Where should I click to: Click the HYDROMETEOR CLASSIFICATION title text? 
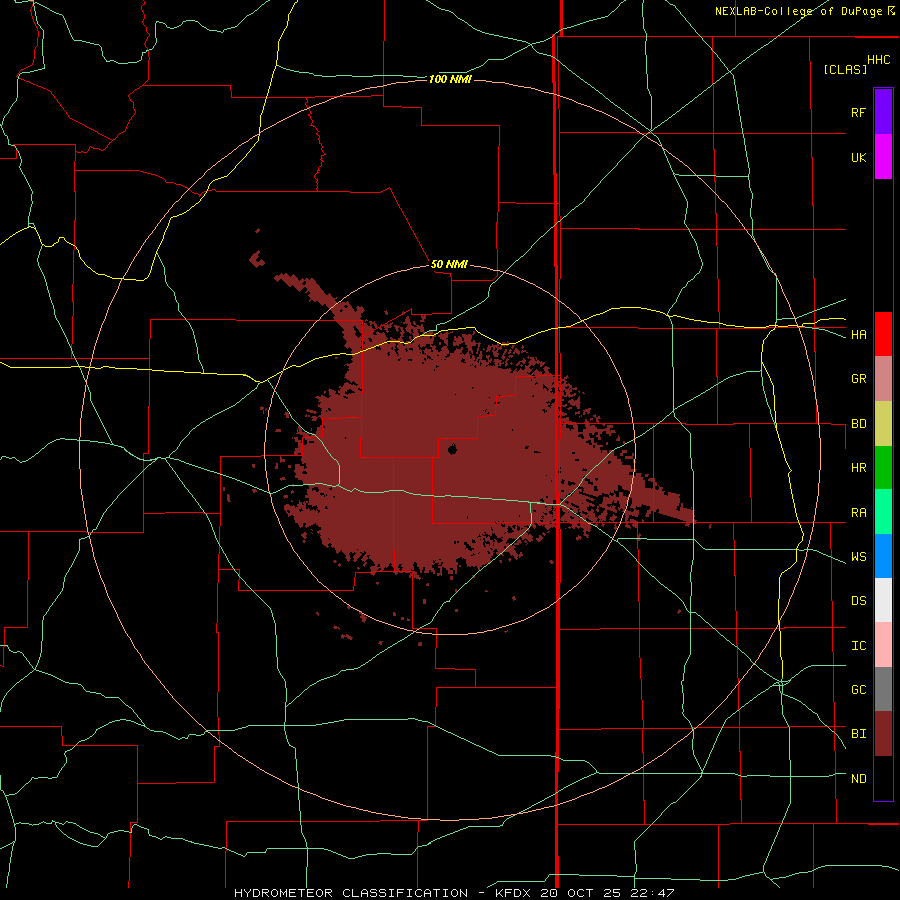click(351, 893)
